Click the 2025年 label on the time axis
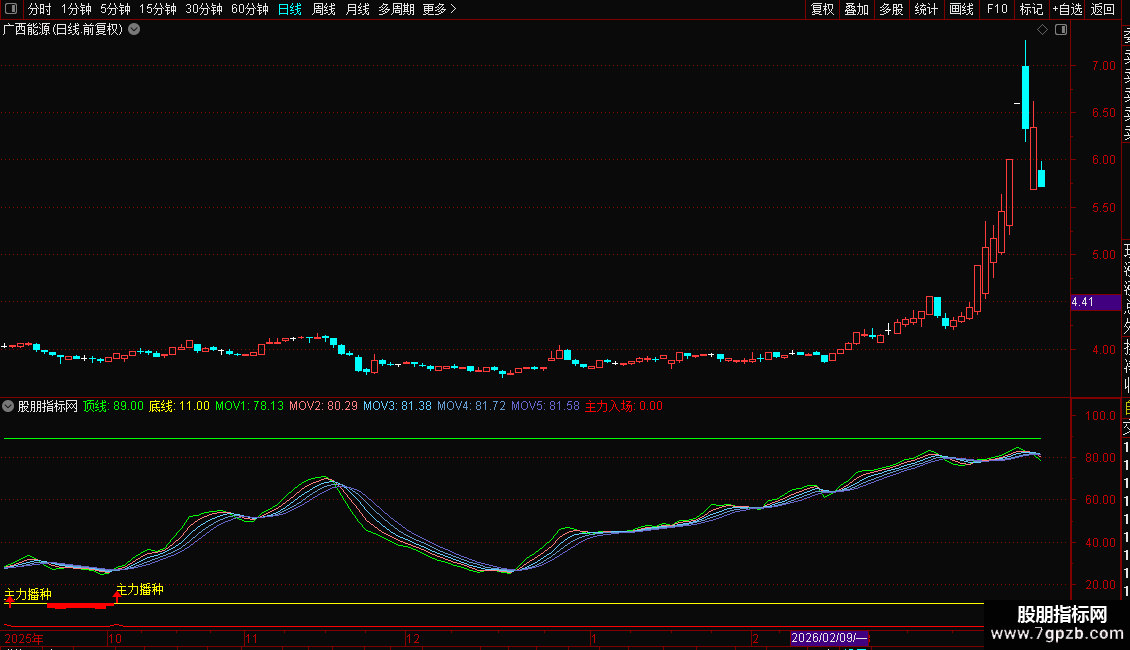The width and height of the screenshot is (1130, 650). (x=24, y=638)
